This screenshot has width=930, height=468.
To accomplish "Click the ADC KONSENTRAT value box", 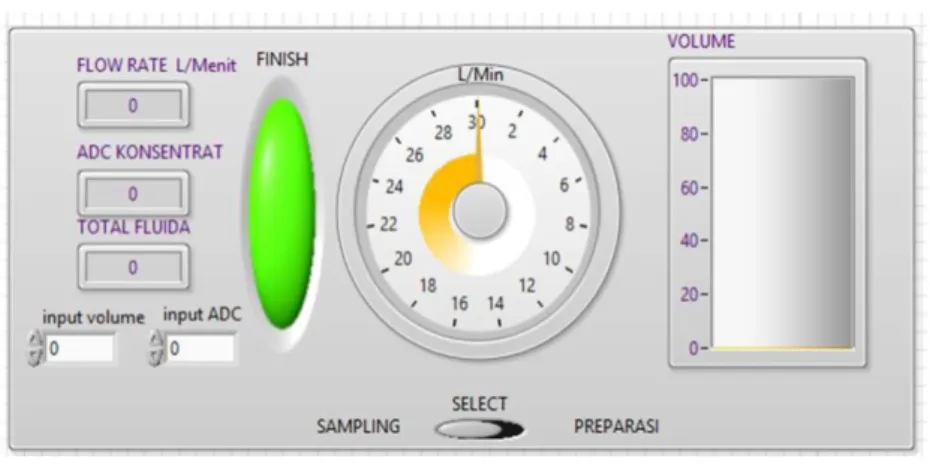I will [x=133, y=193].
